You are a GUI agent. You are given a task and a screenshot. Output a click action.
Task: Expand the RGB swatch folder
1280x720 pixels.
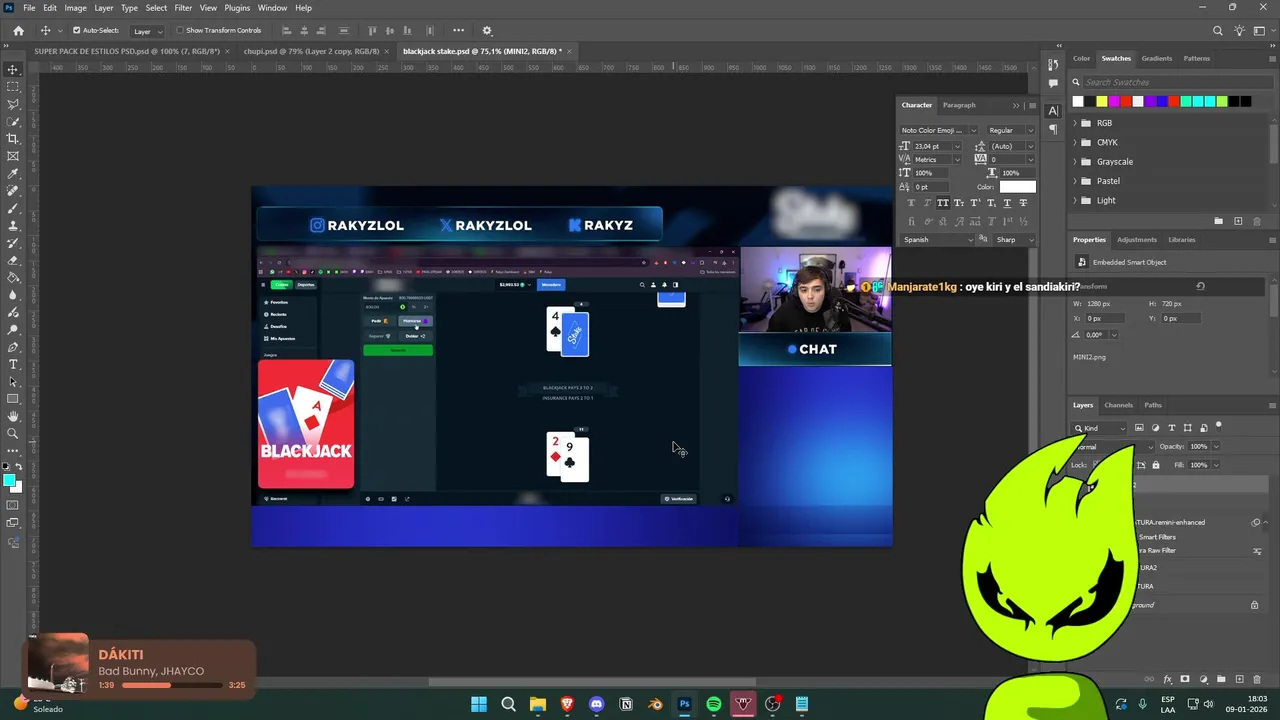(1075, 123)
